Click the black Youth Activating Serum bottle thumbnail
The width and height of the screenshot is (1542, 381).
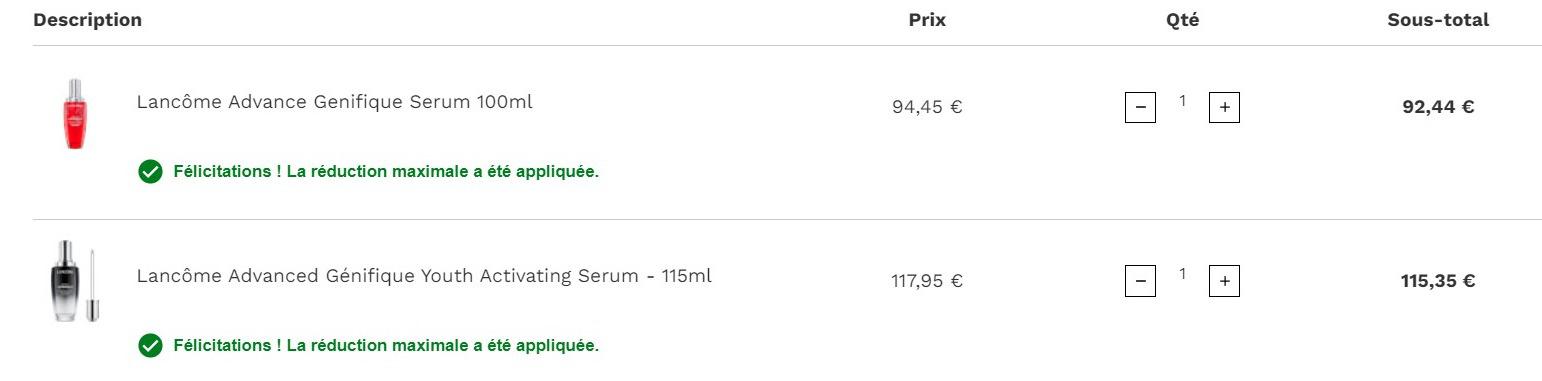pyautogui.click(x=74, y=281)
